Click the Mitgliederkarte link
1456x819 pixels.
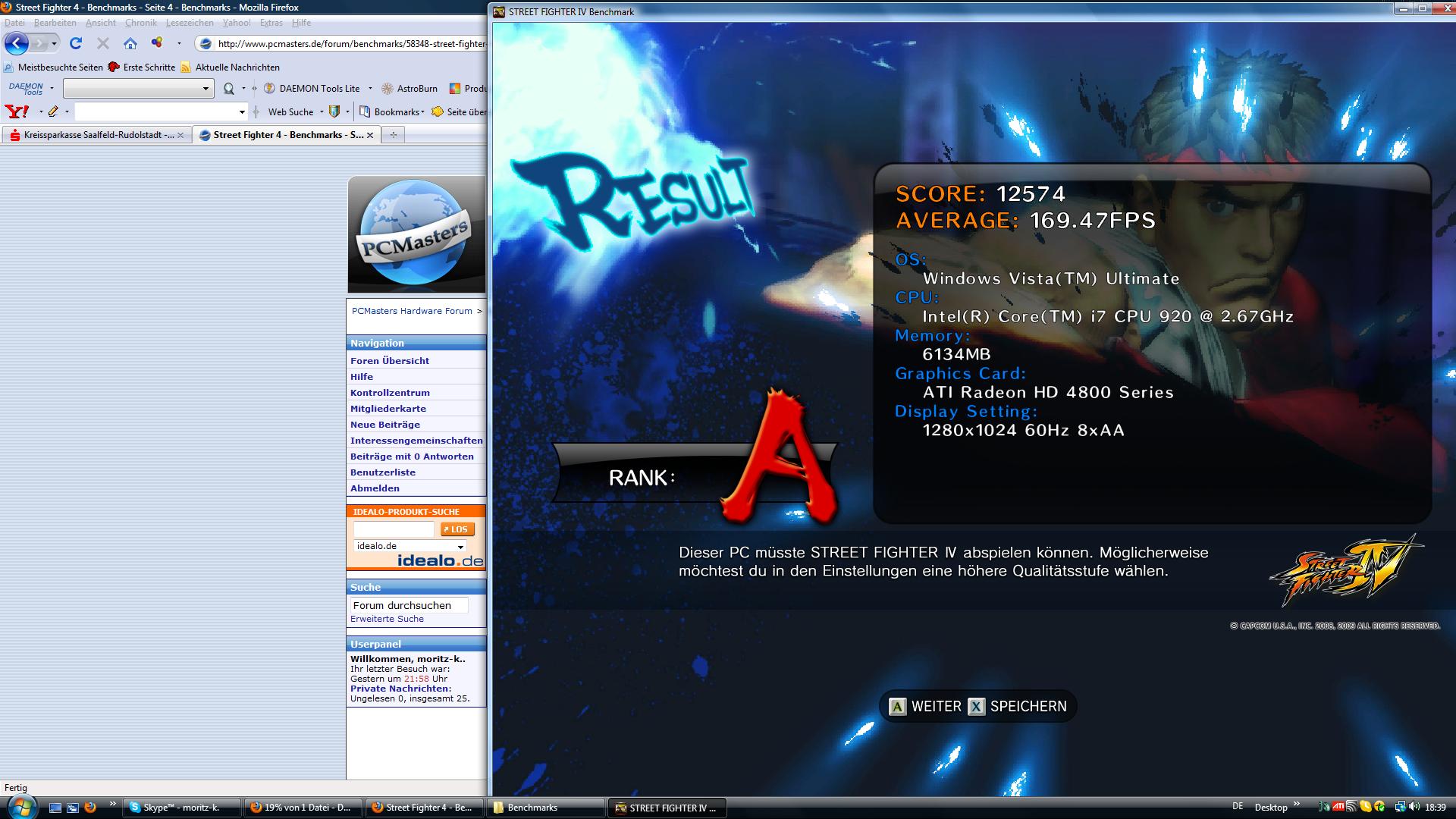click(388, 409)
